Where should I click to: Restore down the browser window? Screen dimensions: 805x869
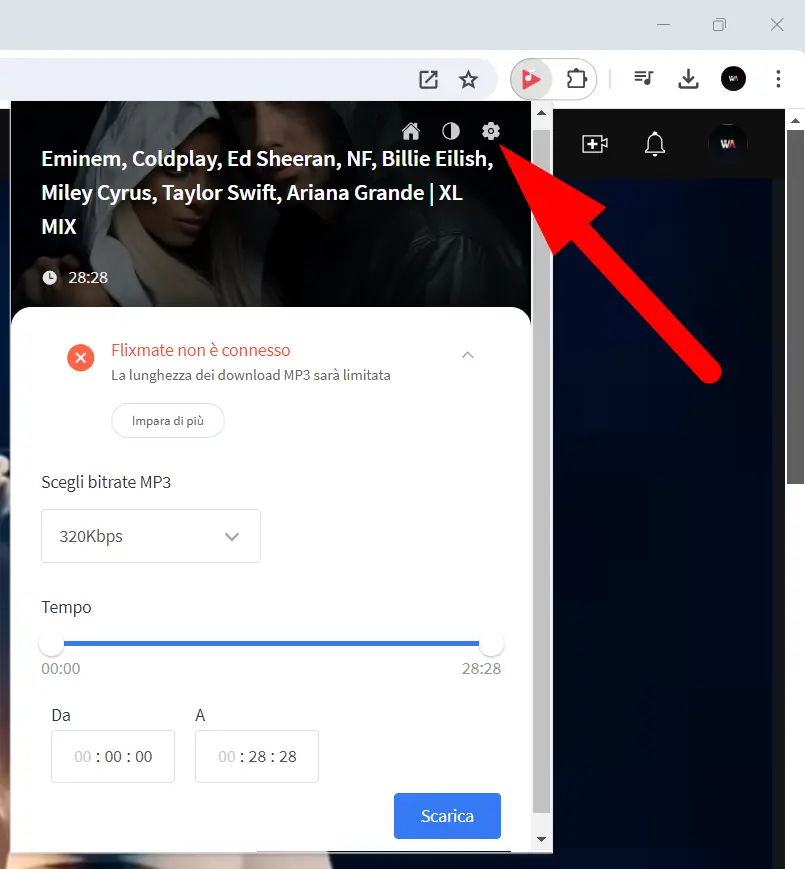719,24
